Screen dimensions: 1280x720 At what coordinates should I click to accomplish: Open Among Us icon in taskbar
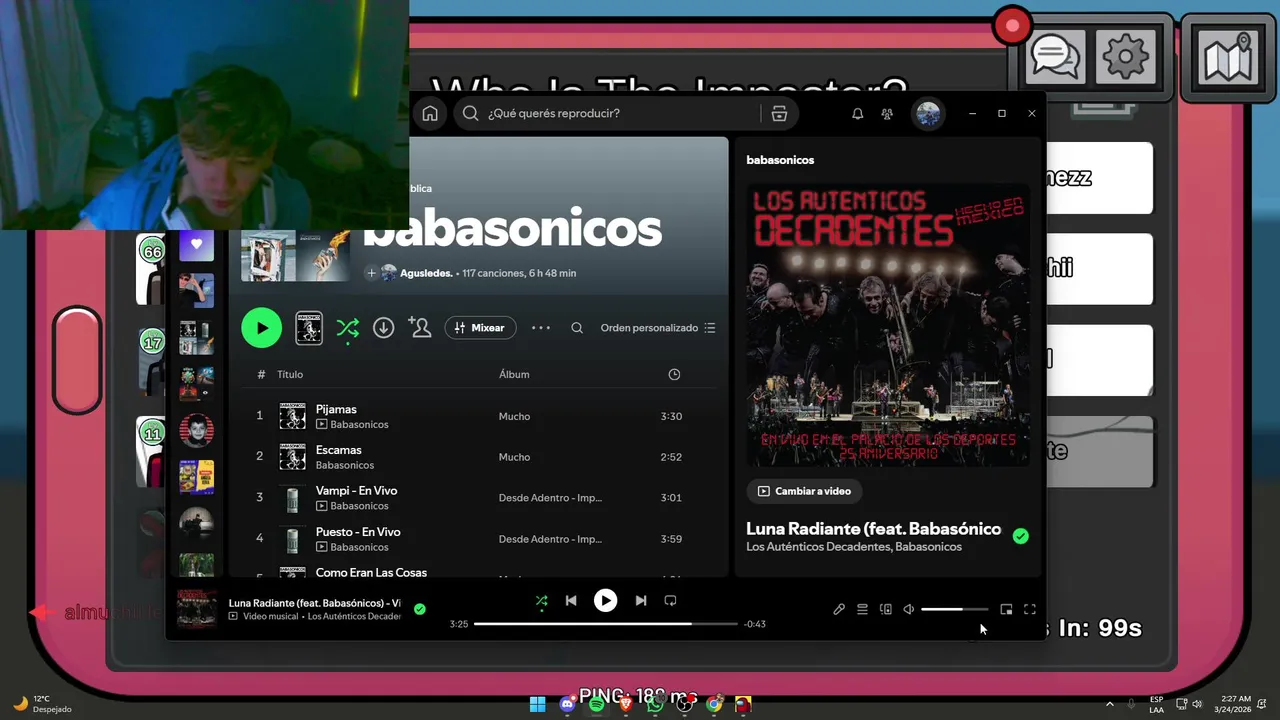(x=743, y=704)
